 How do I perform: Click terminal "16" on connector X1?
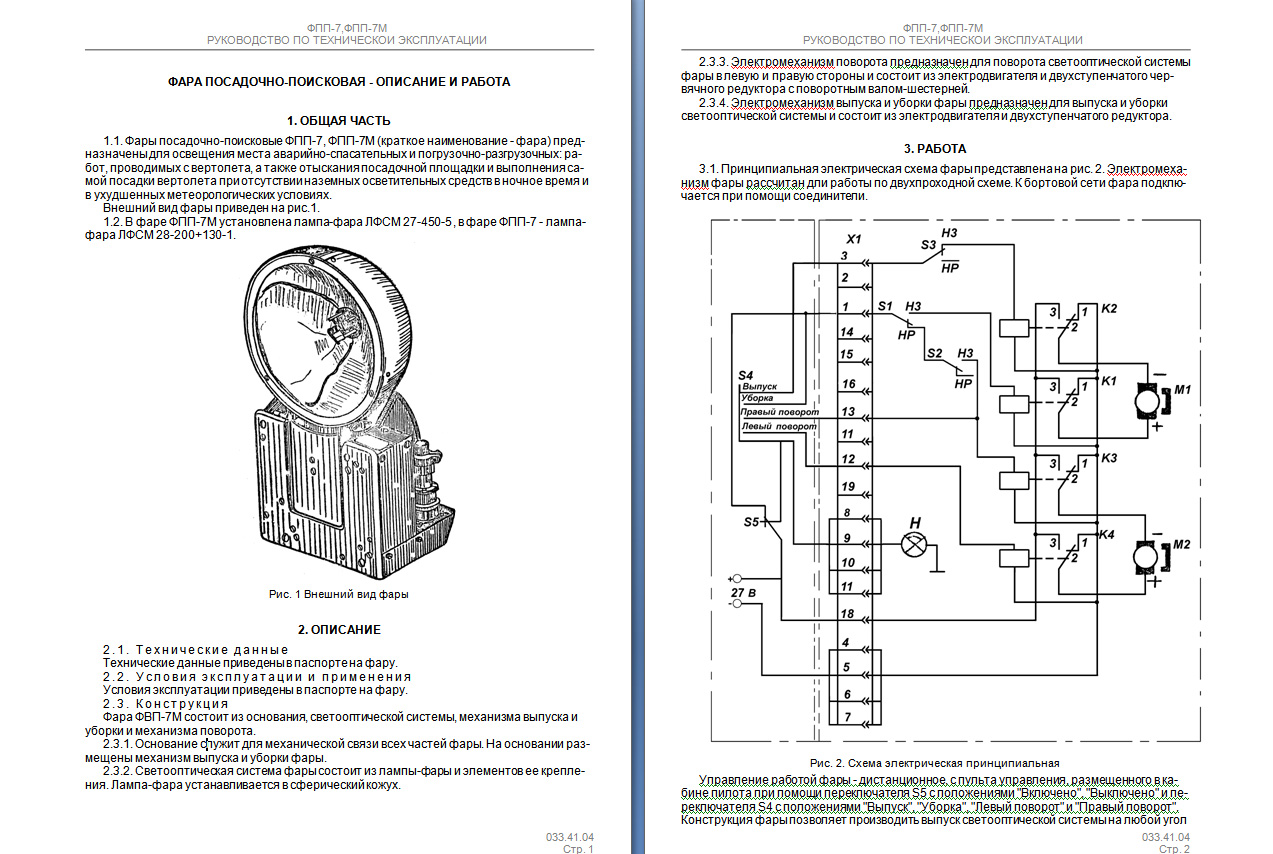[846, 384]
